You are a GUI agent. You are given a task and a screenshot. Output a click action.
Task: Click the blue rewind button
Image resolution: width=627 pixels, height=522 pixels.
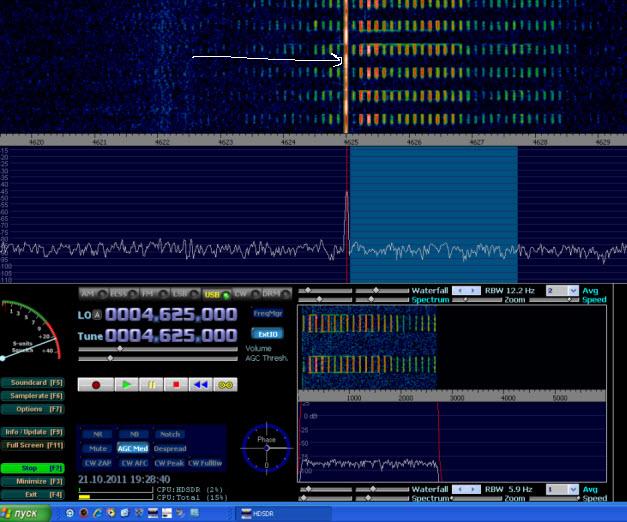coord(200,384)
